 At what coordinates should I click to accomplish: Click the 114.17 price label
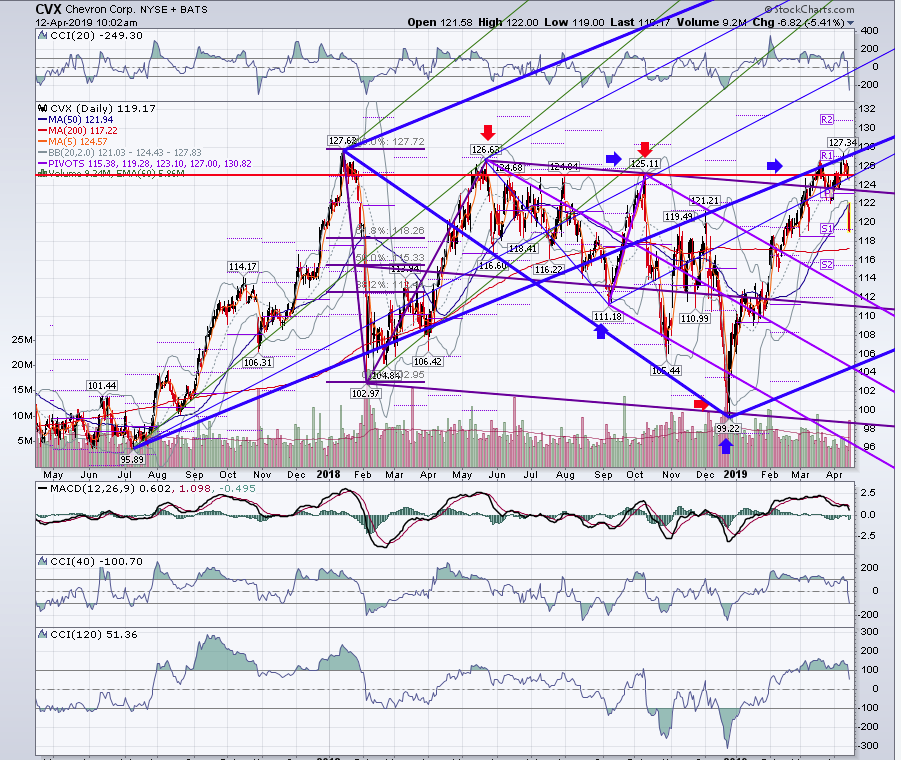242,267
